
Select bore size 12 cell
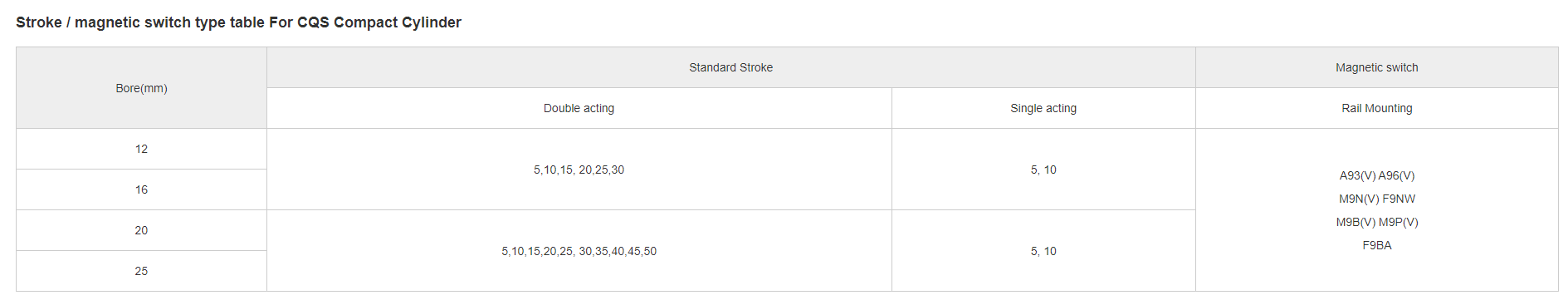tap(141, 149)
